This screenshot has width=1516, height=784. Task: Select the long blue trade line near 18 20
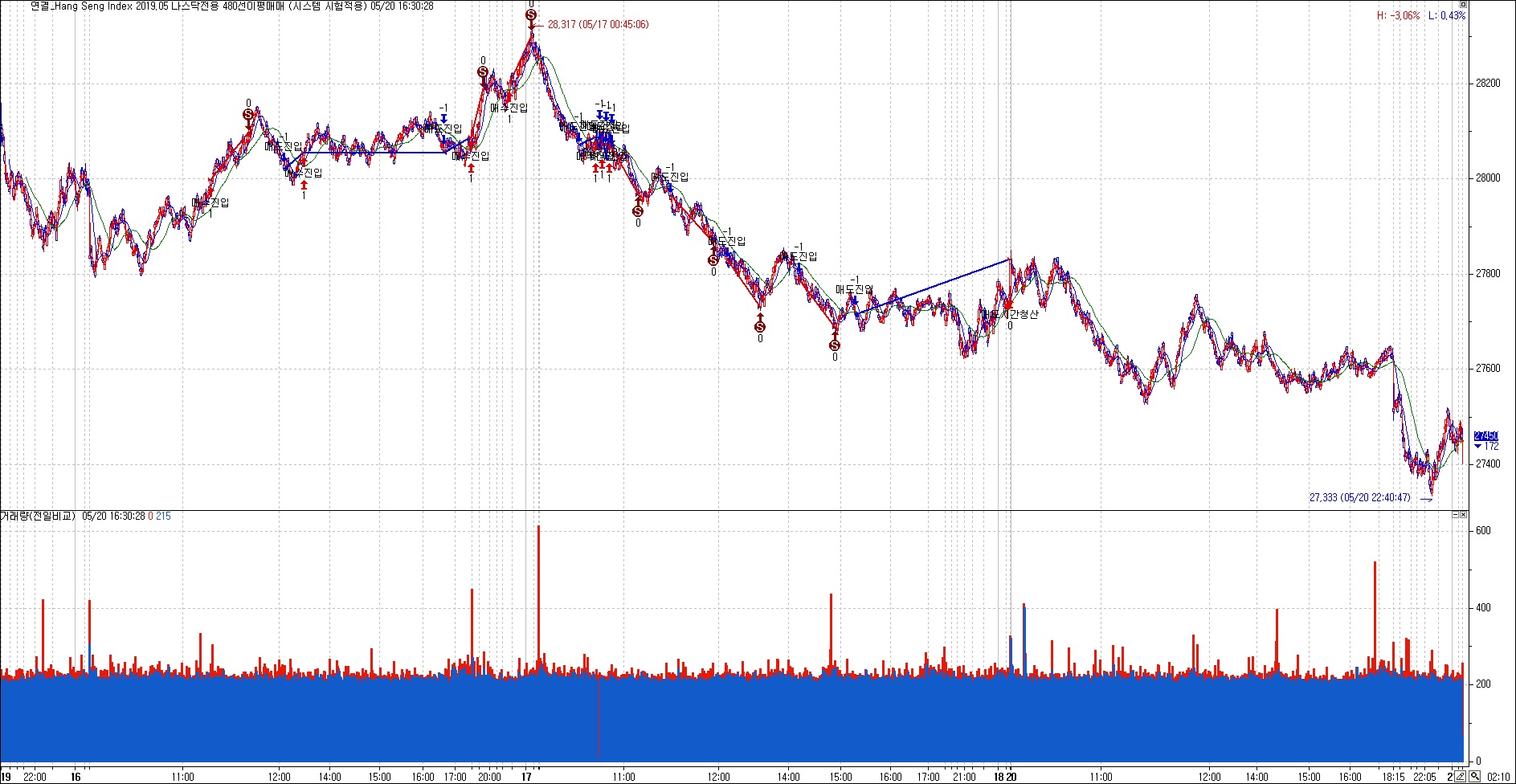click(x=932, y=287)
